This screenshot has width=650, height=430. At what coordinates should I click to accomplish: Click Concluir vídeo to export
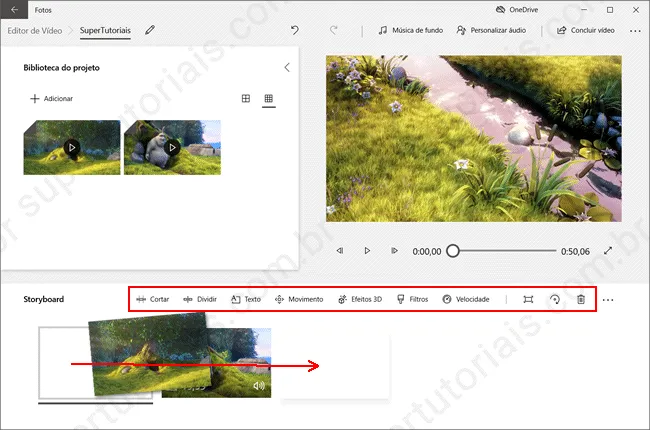pos(586,30)
